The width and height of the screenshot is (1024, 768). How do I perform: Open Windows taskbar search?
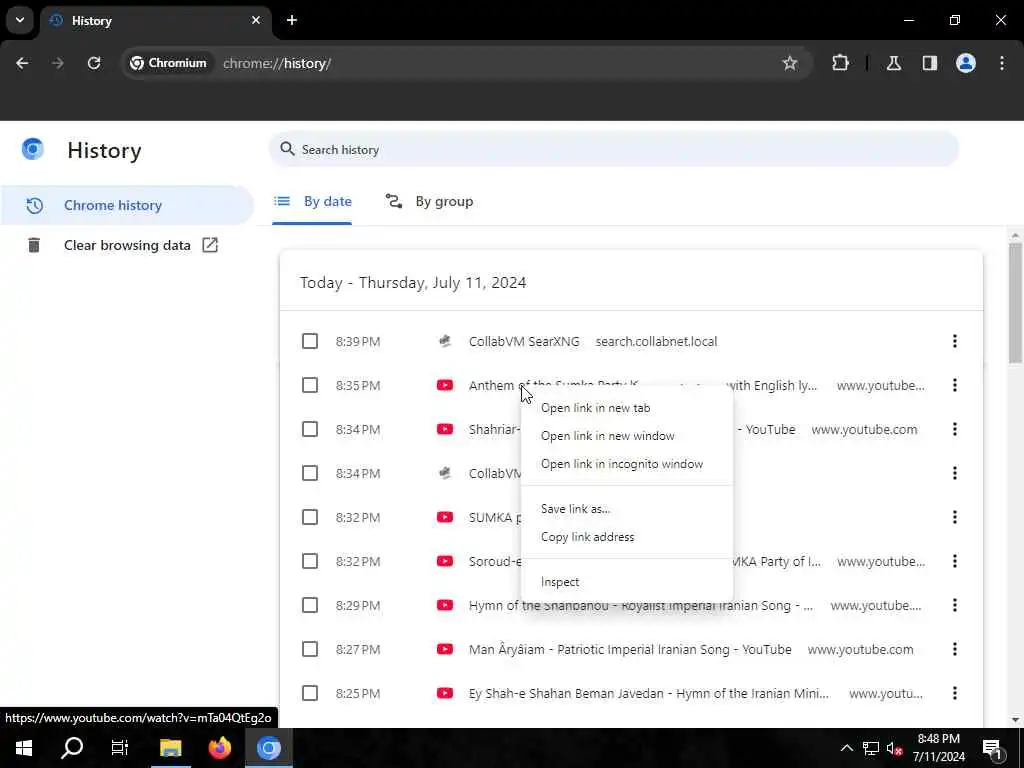pyautogui.click(x=72, y=748)
